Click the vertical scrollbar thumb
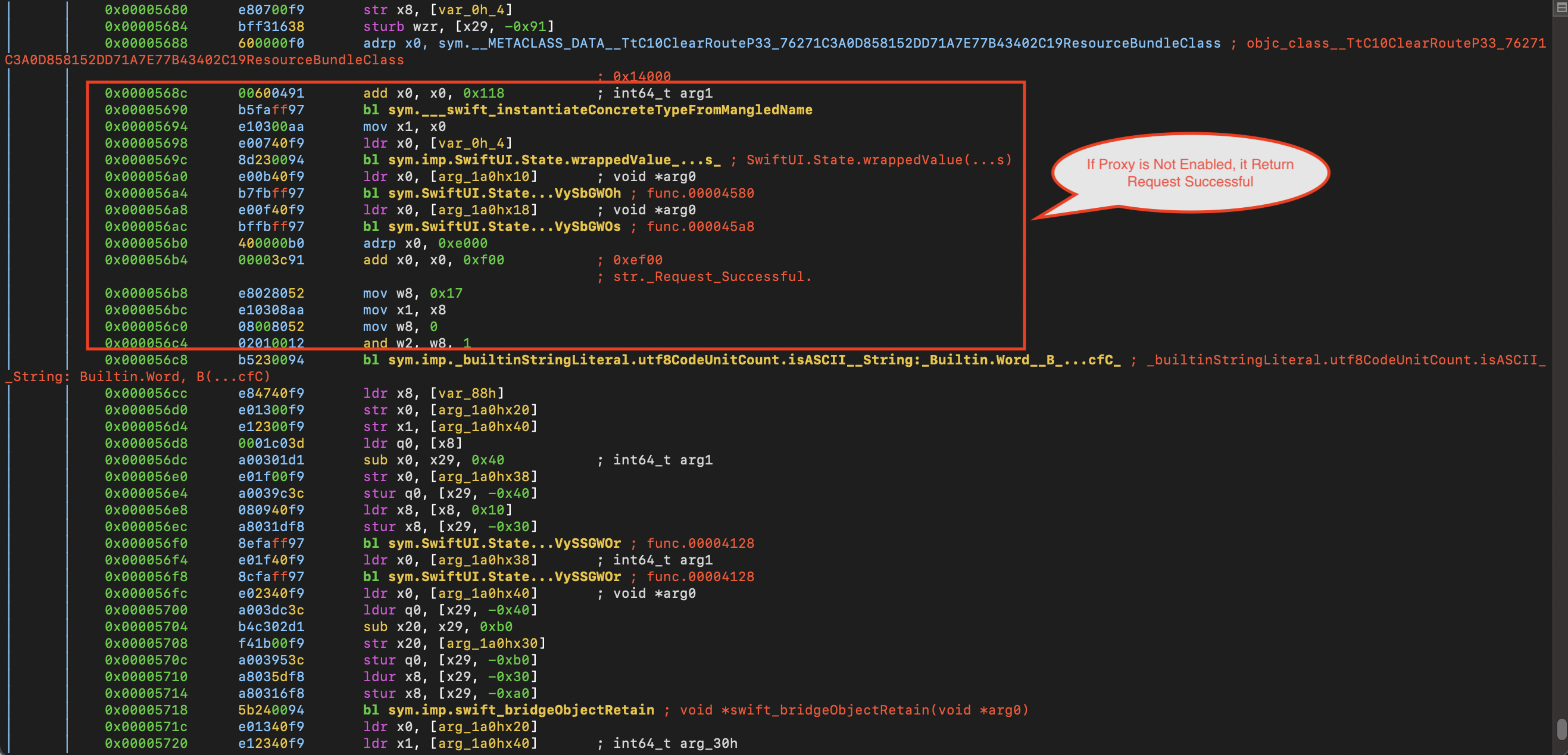The height and width of the screenshot is (755, 1568). [x=1561, y=728]
